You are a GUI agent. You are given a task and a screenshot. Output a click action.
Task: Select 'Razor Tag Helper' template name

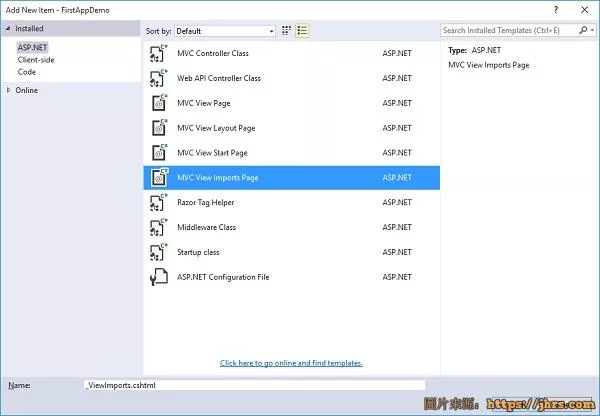point(205,202)
